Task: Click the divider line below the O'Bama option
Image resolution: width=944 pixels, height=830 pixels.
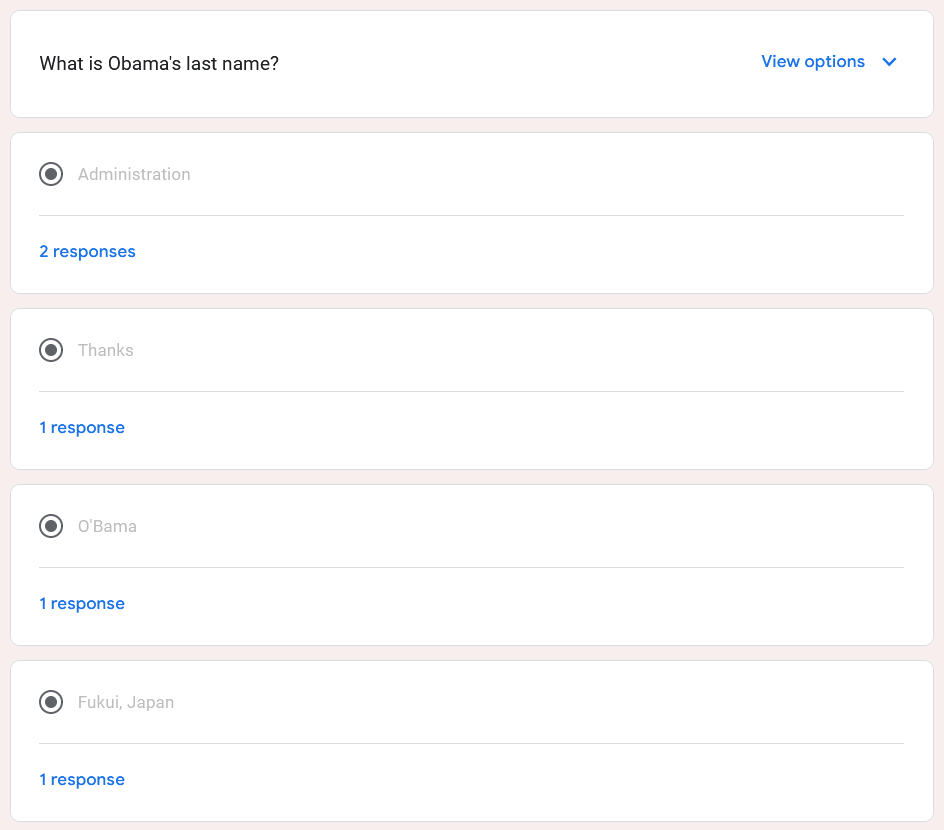Action: click(x=471, y=567)
